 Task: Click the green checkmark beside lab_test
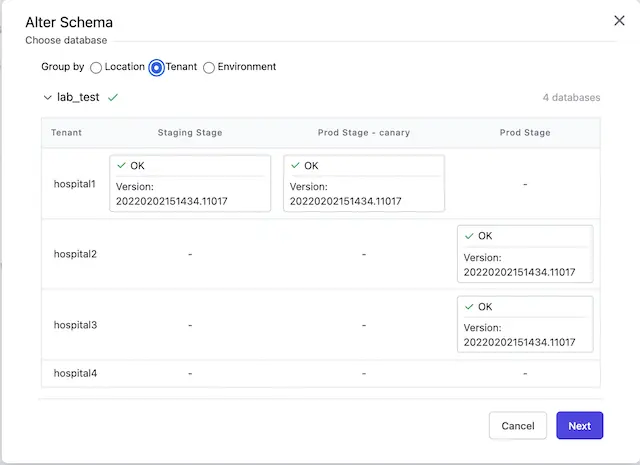pos(113,98)
